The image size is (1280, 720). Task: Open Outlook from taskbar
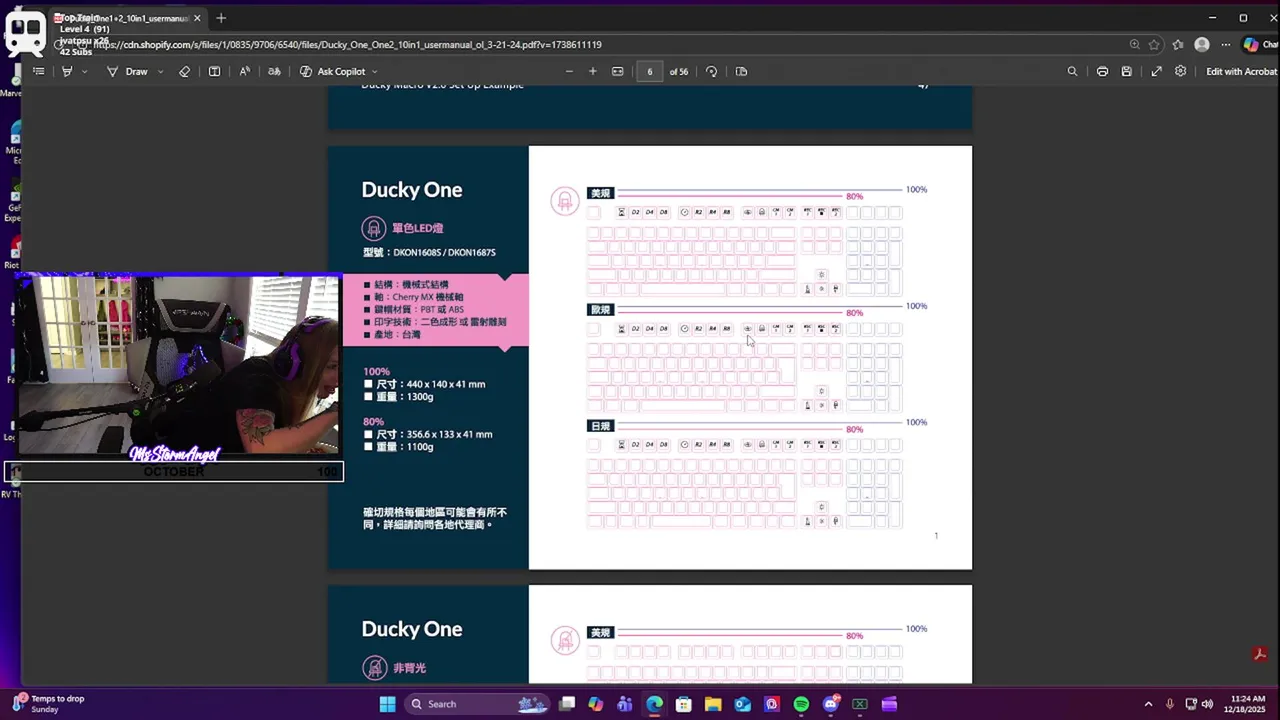742,704
